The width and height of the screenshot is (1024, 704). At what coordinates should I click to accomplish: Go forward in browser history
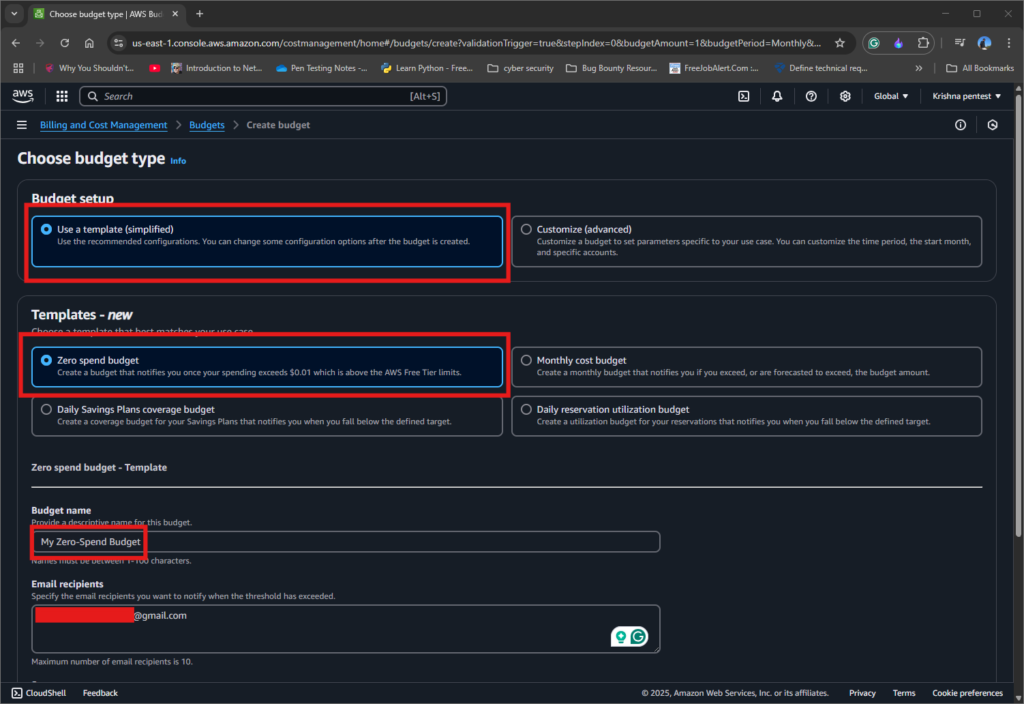coord(40,43)
